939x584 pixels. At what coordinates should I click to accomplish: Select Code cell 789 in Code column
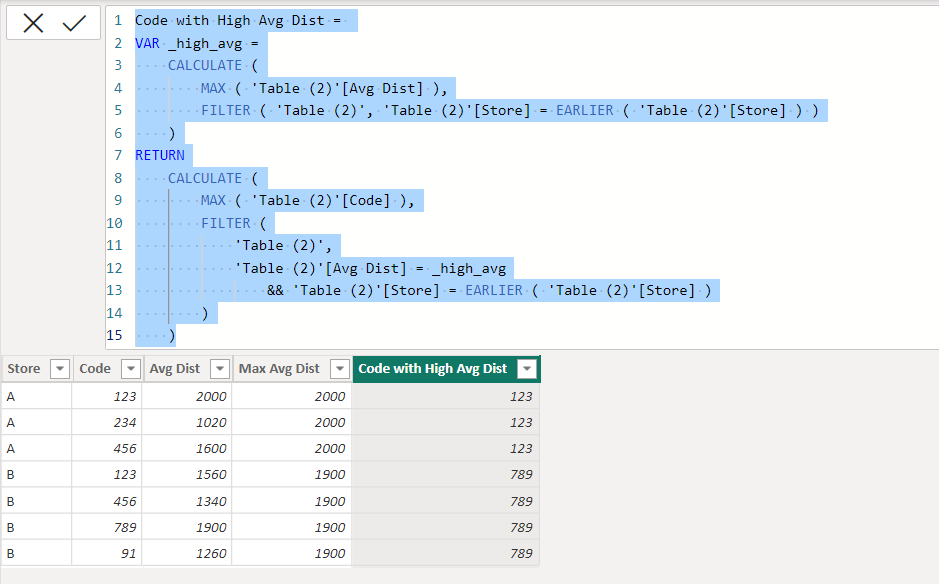107,527
